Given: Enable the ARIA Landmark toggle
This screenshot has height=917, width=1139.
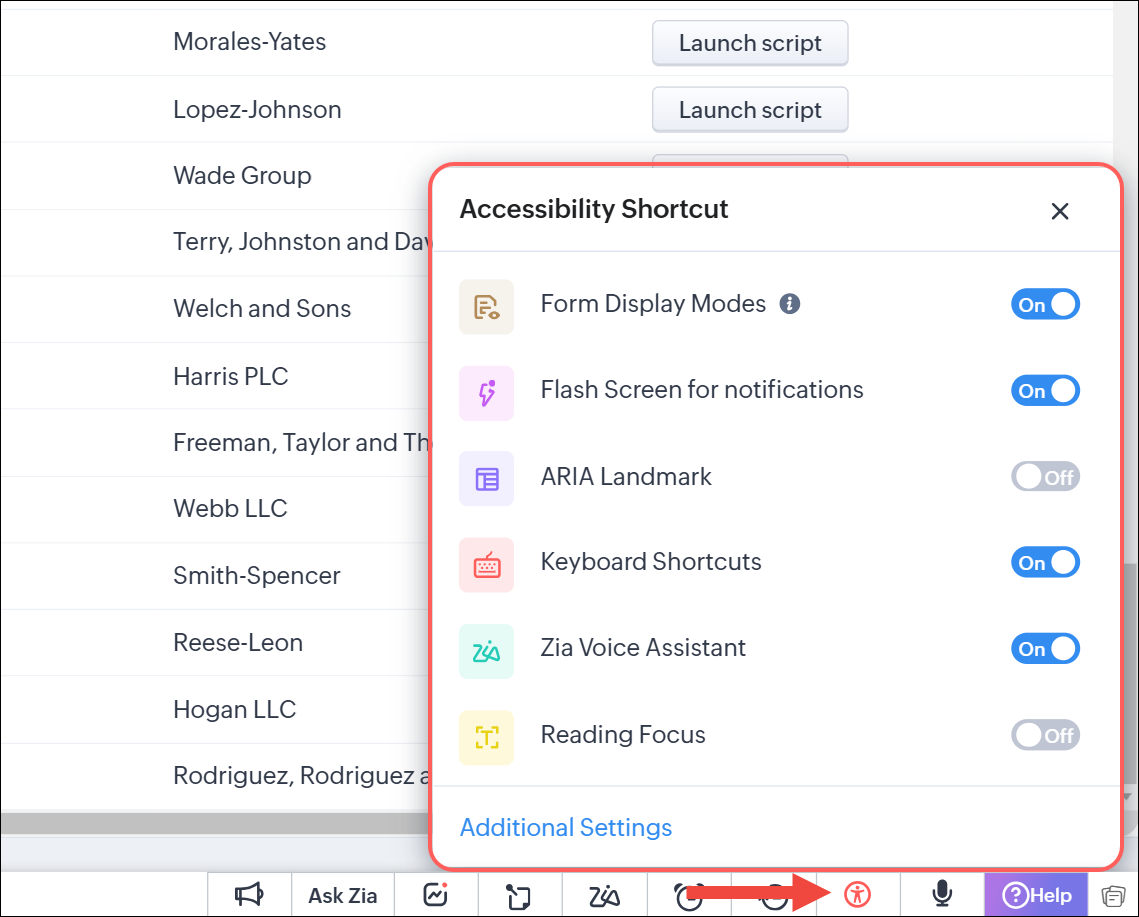Looking at the screenshot, I should coord(1045,476).
